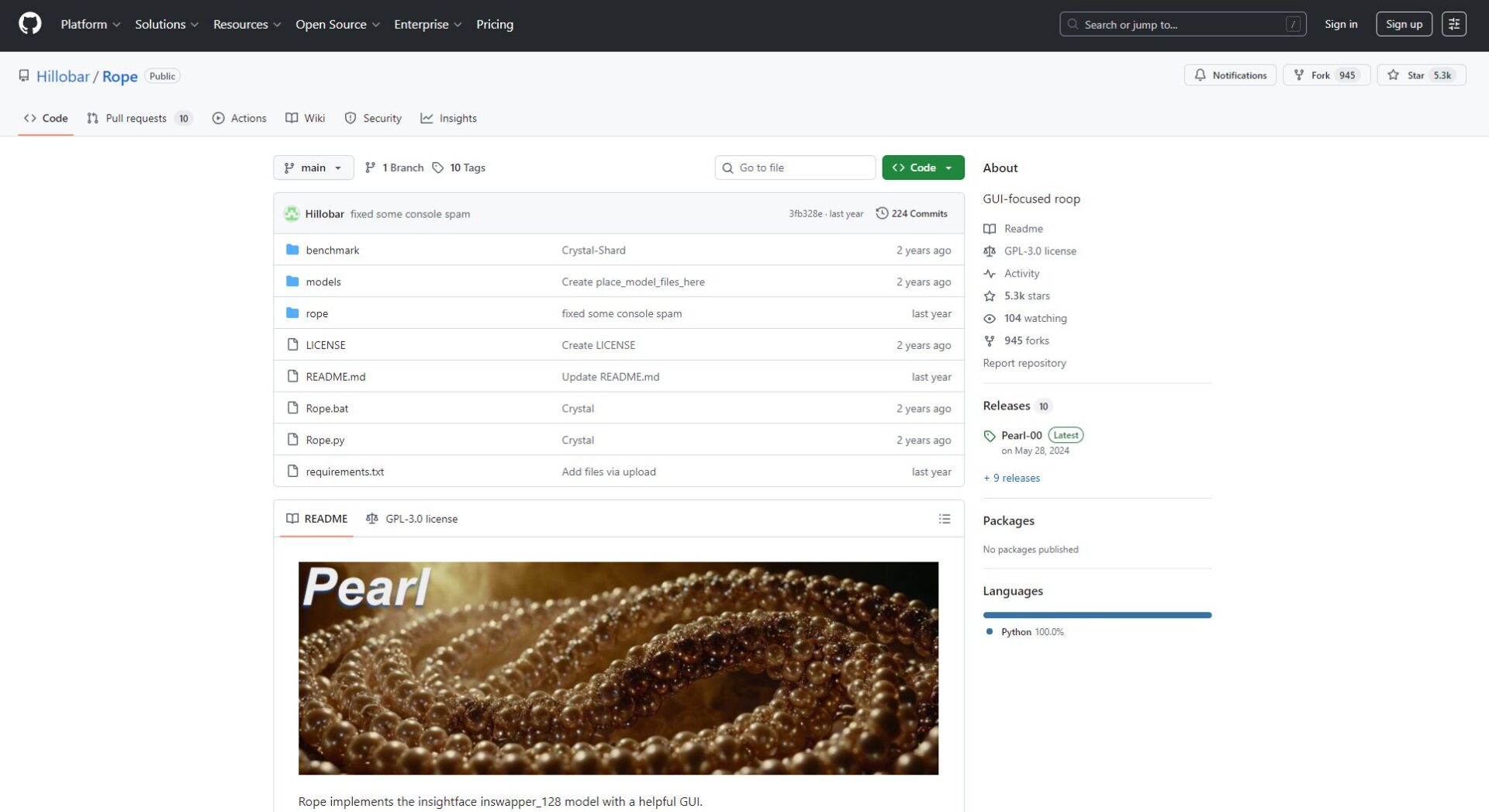Click the 224 Commits history icon

click(x=882, y=213)
